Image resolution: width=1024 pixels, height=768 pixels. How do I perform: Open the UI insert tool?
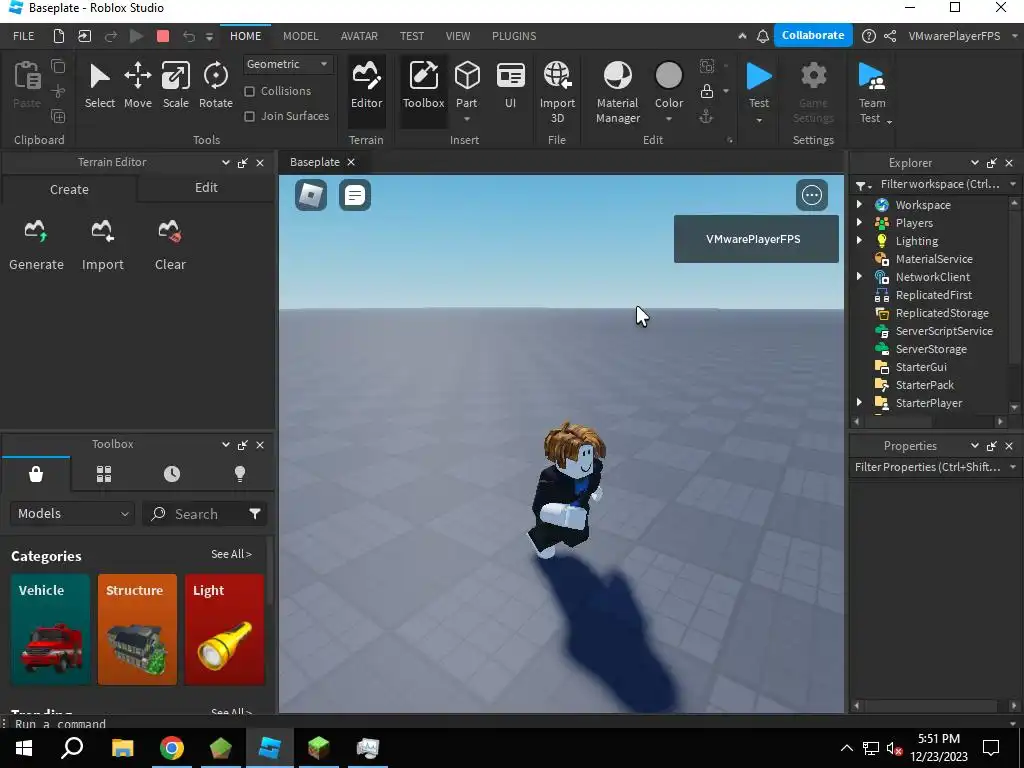click(x=511, y=85)
